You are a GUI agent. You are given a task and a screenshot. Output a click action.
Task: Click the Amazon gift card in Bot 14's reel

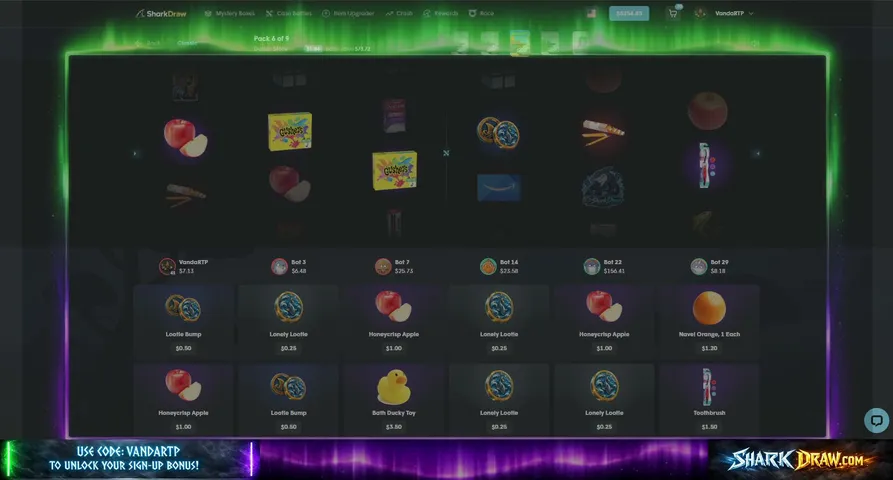click(499, 187)
